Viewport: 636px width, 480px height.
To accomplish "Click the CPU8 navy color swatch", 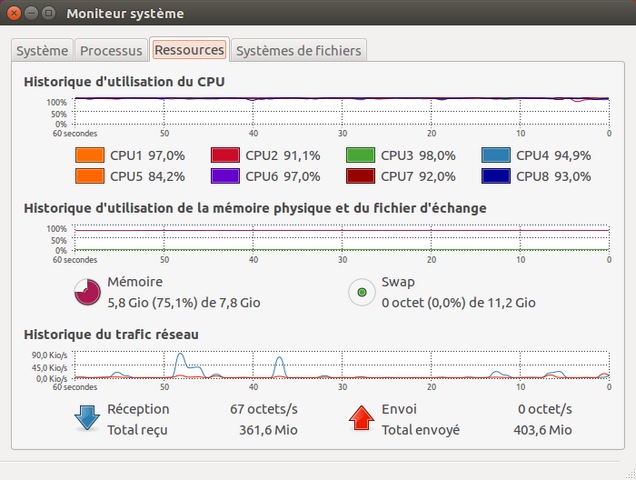I will click(x=497, y=176).
